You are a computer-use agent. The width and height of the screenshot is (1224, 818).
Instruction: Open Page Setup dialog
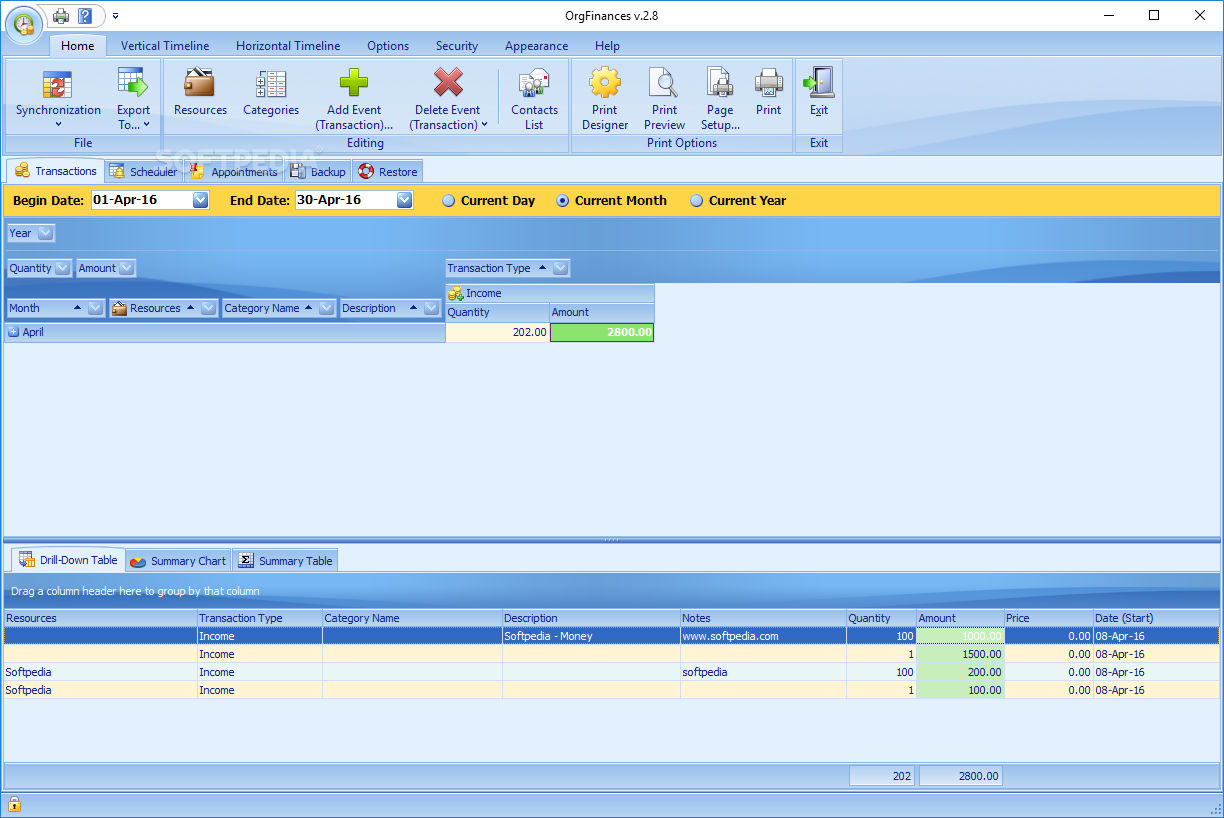[720, 98]
